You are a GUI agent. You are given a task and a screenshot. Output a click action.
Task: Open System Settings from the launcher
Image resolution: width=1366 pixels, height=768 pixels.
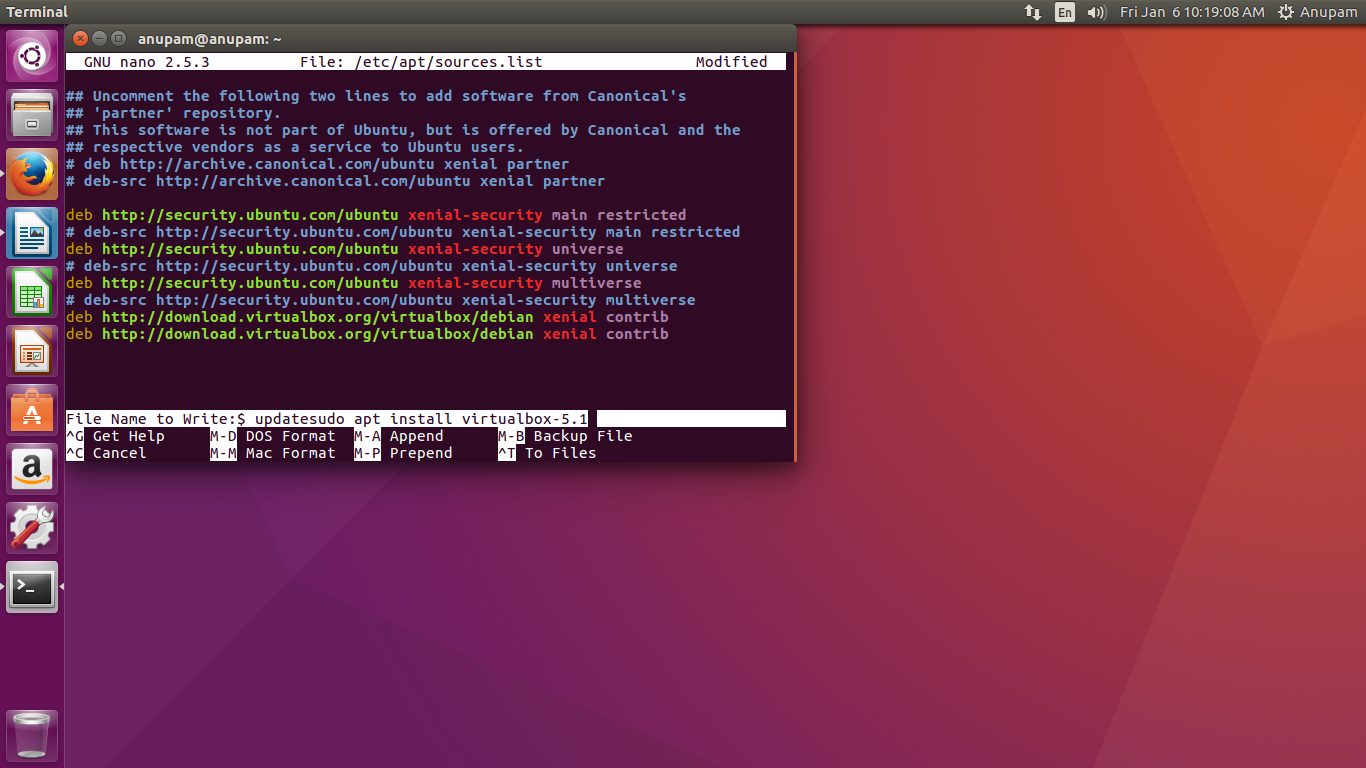32,527
